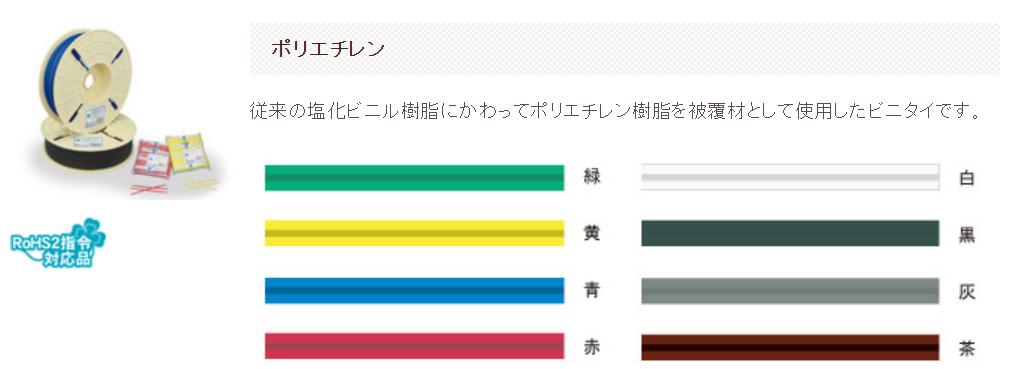Click the 灰 label text
The image size is (1018, 369).
[967, 291]
